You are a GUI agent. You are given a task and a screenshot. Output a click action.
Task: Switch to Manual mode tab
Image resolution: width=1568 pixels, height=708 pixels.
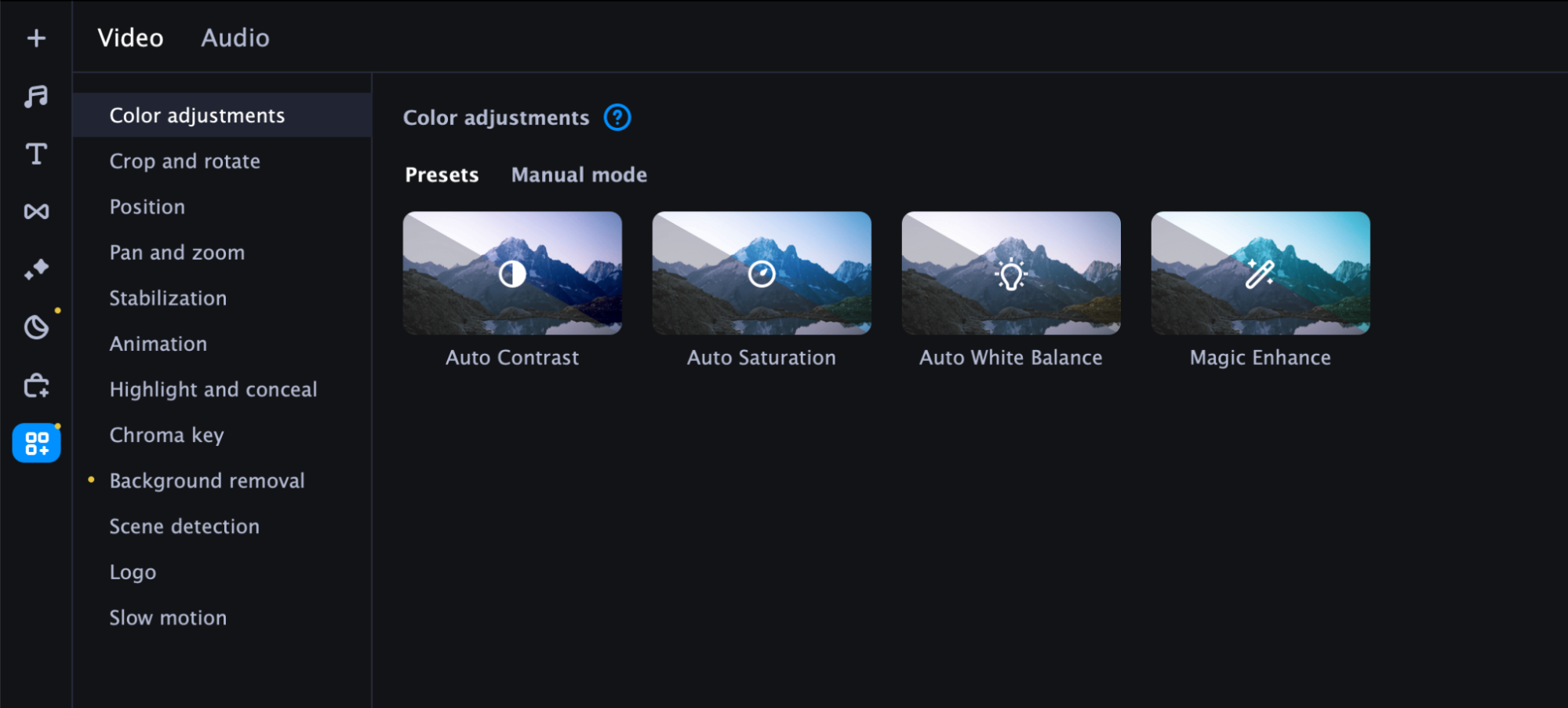579,175
